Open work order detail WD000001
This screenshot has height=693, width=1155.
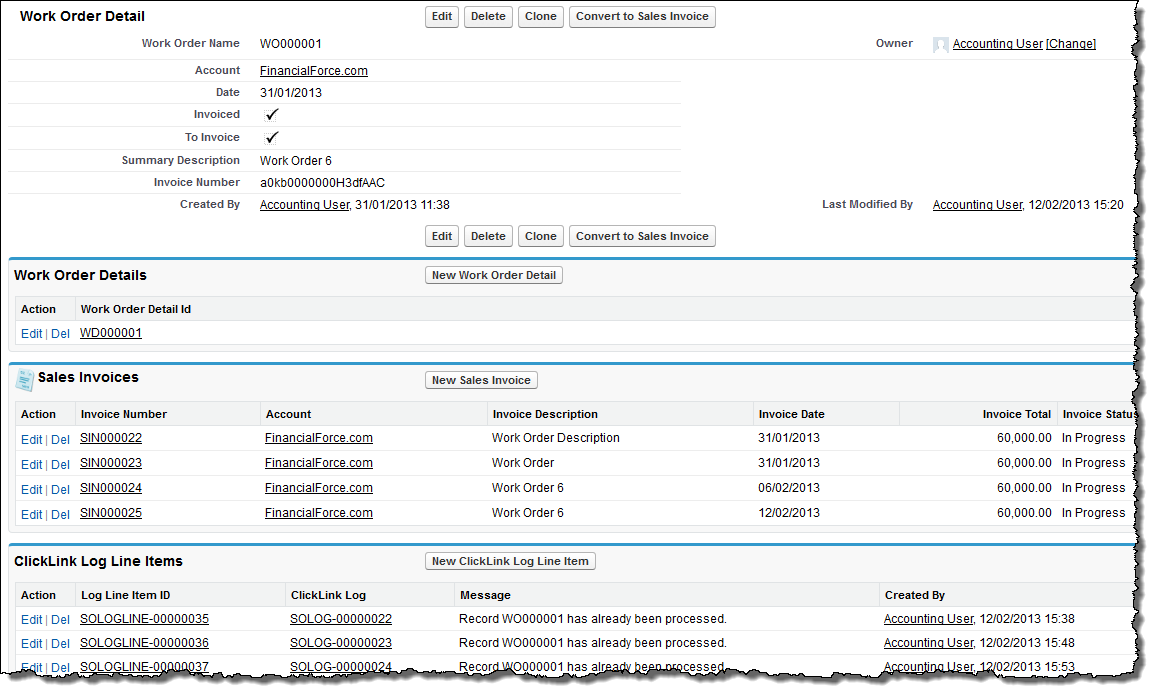pyautogui.click(x=111, y=333)
